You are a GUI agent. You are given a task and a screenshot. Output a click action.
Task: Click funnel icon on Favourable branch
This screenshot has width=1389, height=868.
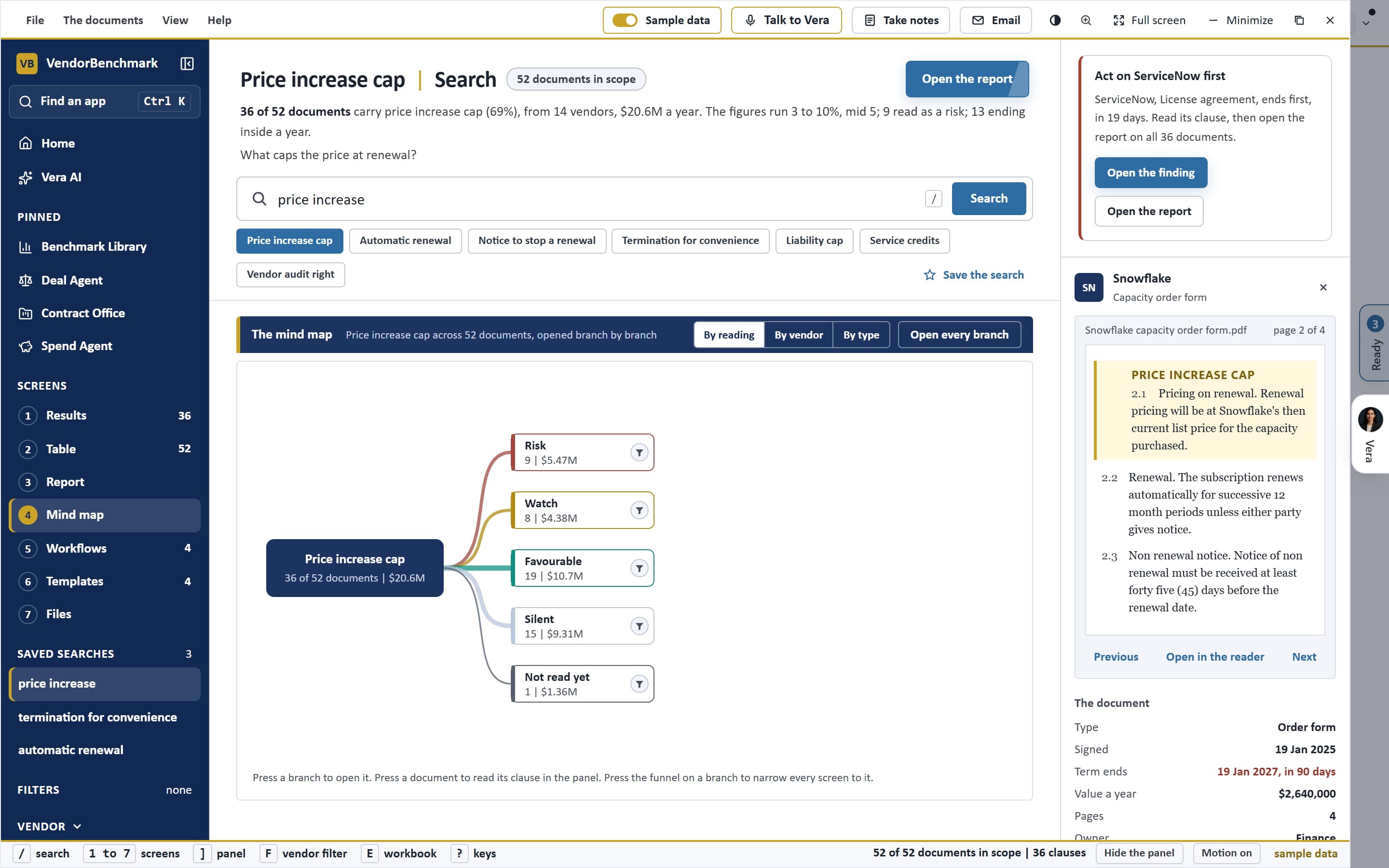tap(639, 569)
